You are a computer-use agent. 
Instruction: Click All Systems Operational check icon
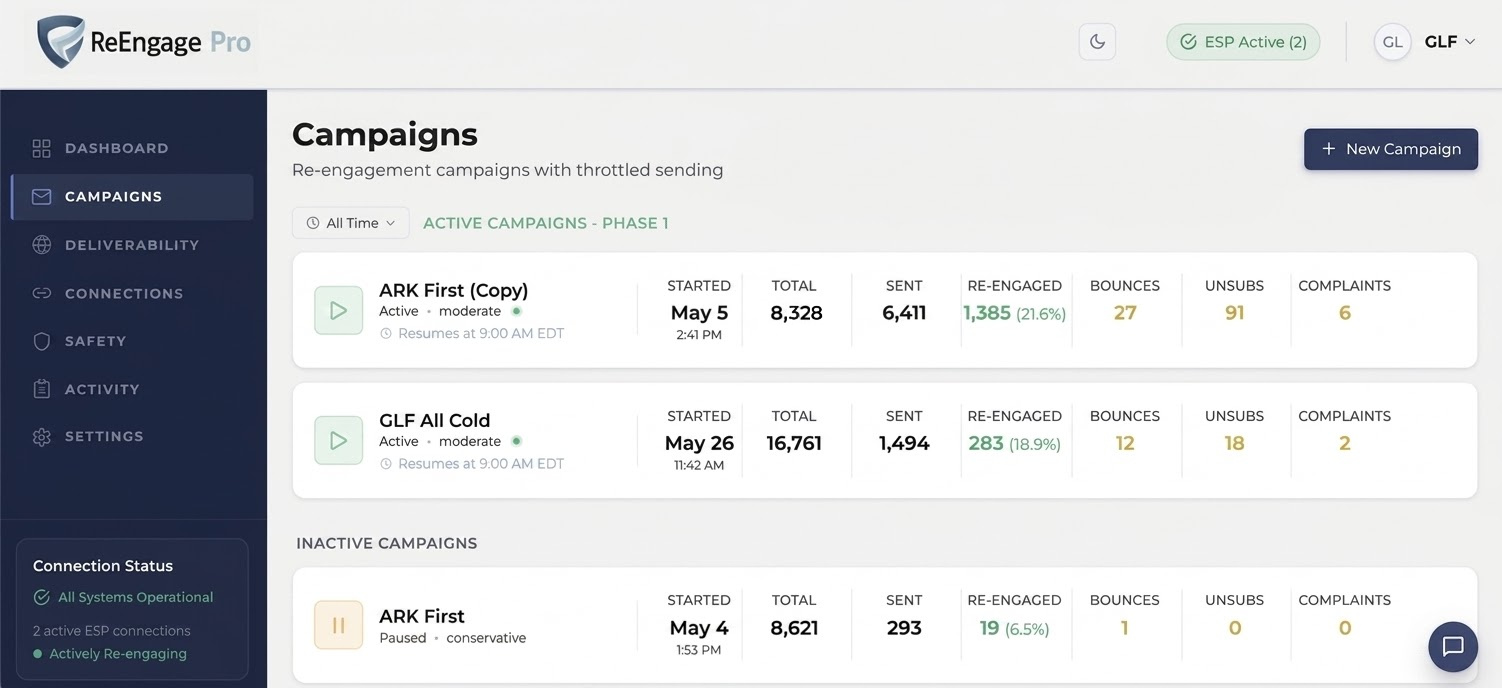(x=42, y=597)
